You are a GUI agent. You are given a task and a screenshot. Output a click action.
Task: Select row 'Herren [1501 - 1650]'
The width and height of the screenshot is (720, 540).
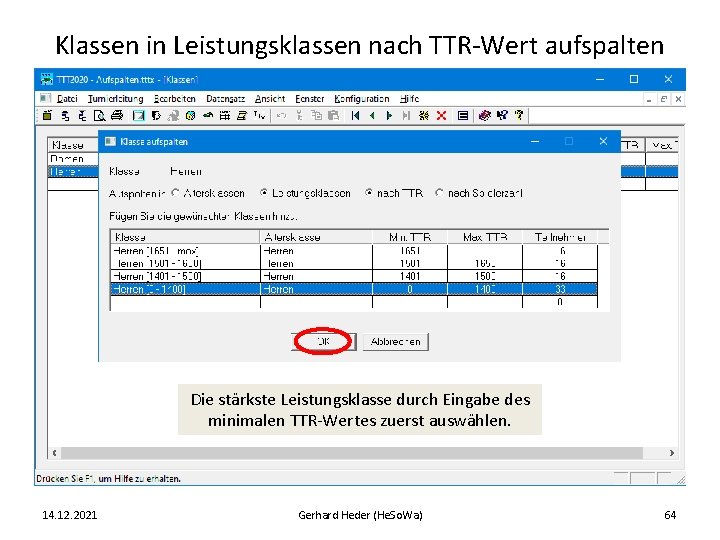pyautogui.click(x=354, y=264)
